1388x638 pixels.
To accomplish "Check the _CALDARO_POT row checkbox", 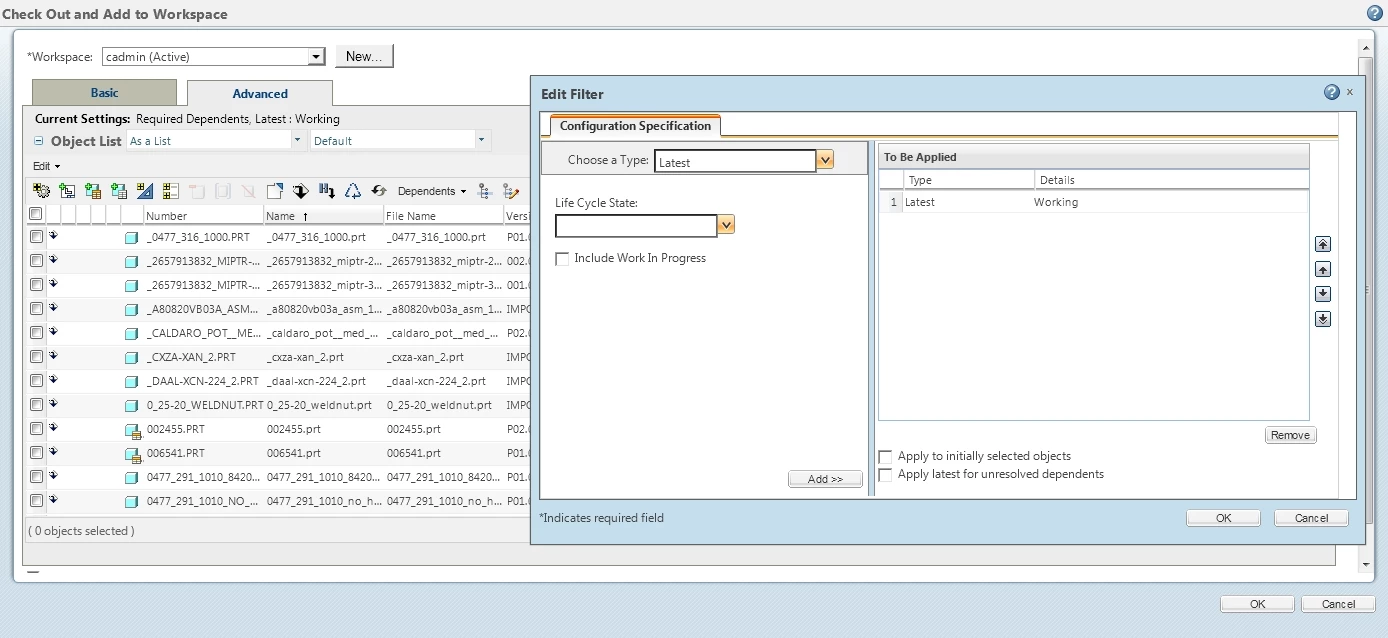I will tap(36, 333).
